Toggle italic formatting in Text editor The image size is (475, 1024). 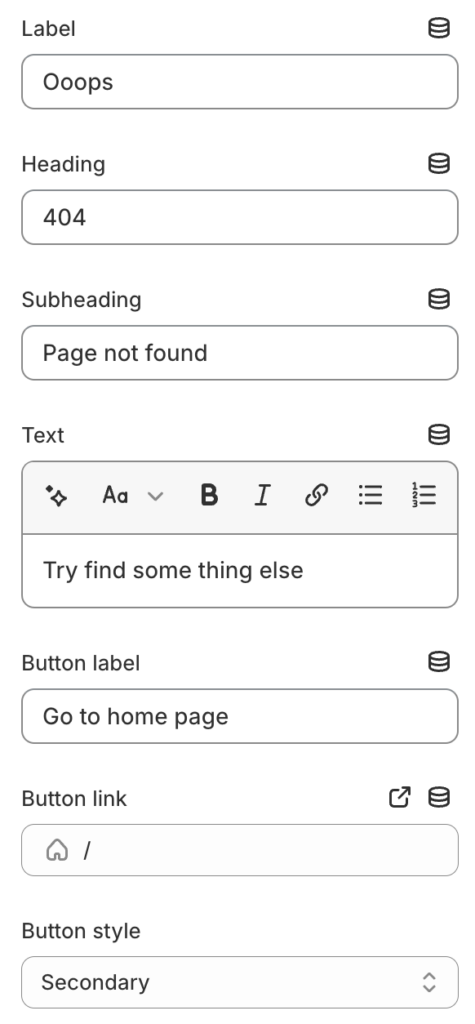263,496
